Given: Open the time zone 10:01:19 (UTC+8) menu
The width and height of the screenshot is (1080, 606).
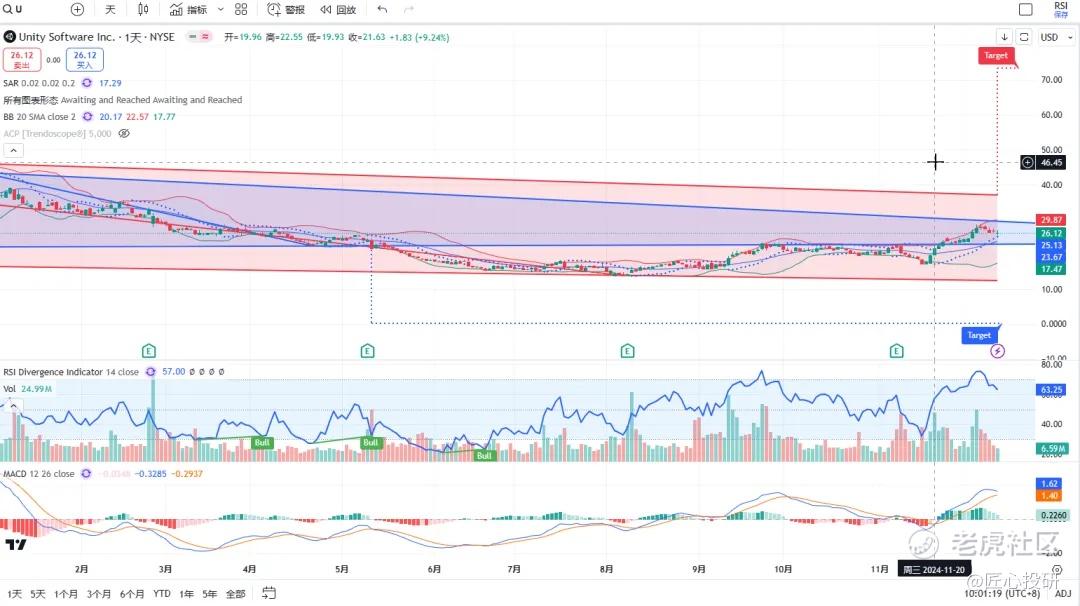Looking at the screenshot, I should point(1002,594).
